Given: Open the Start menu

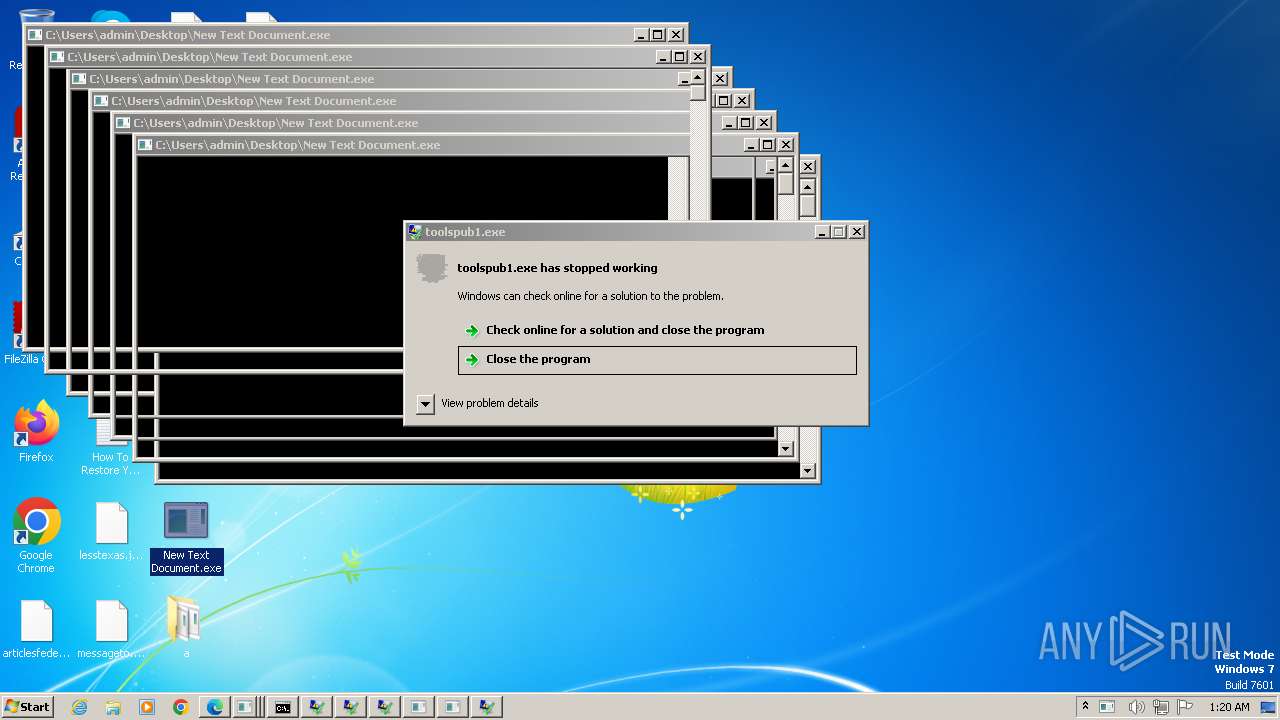Looking at the screenshot, I should coord(28,706).
